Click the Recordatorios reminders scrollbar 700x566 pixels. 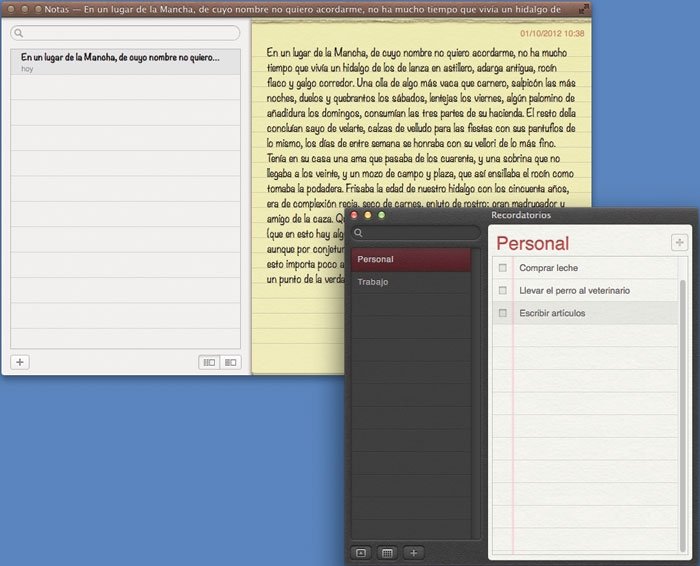coord(682,415)
